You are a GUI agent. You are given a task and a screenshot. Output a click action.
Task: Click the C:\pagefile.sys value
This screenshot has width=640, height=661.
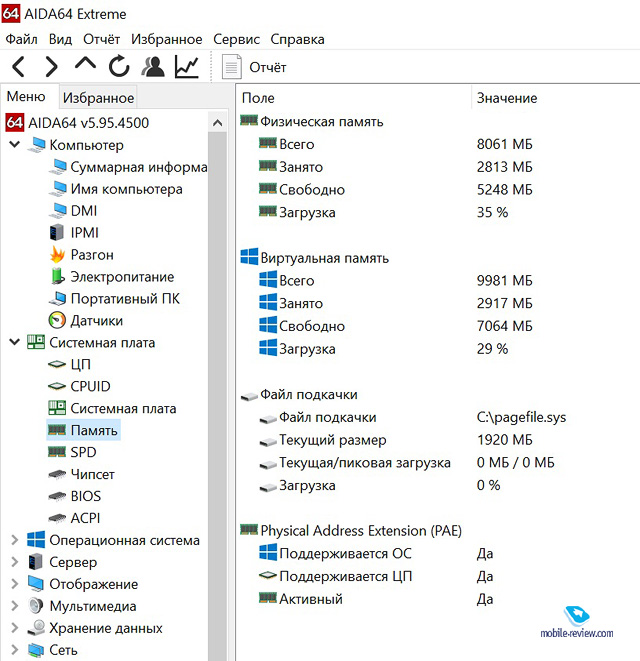pos(521,417)
